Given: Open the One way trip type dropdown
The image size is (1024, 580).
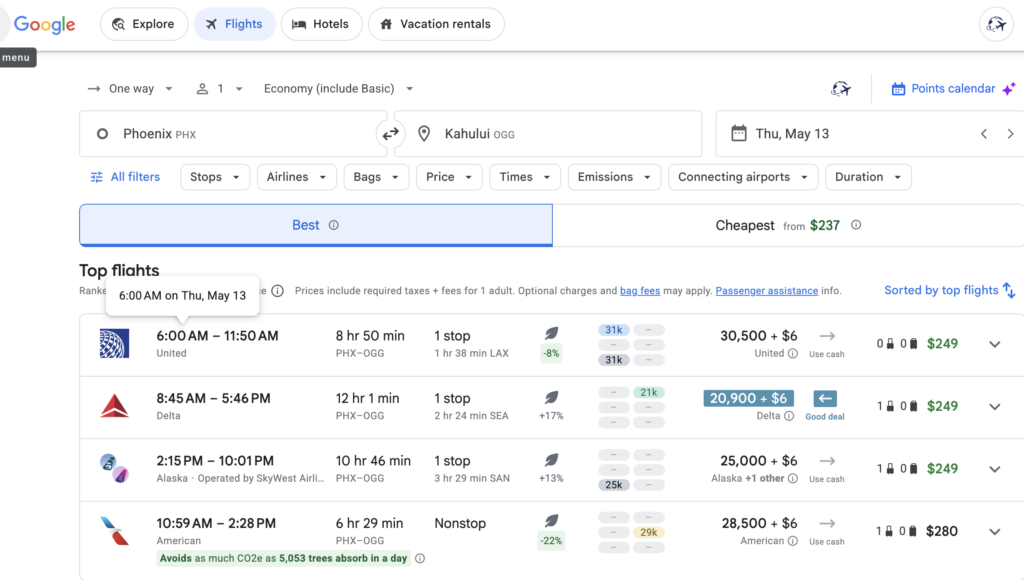Looking at the screenshot, I should 130,89.
